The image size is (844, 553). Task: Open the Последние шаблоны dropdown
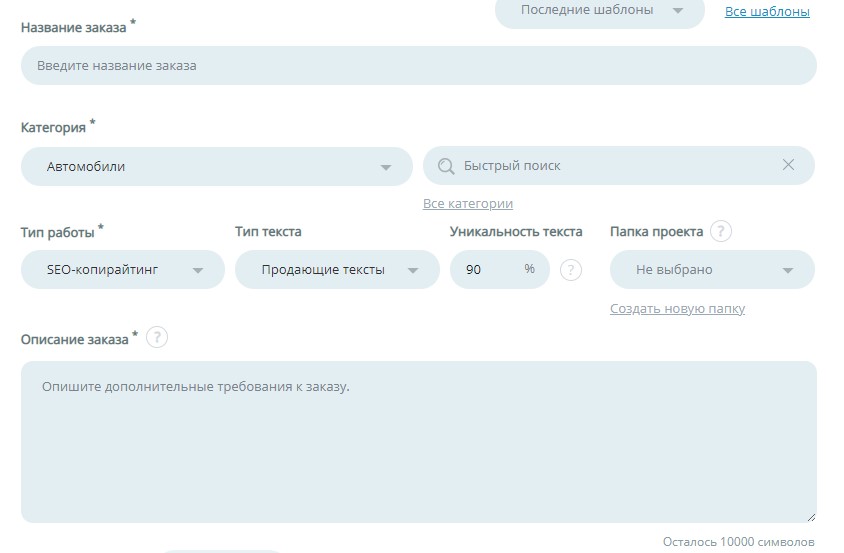click(x=600, y=11)
